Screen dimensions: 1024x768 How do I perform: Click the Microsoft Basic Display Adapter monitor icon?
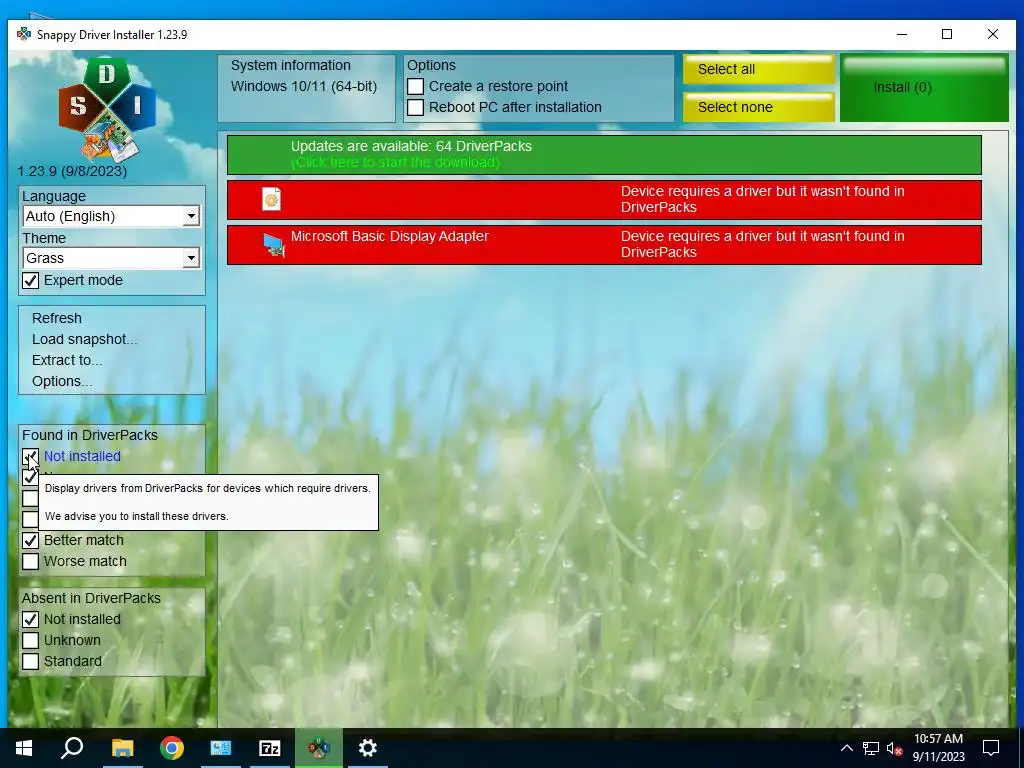[274, 245]
